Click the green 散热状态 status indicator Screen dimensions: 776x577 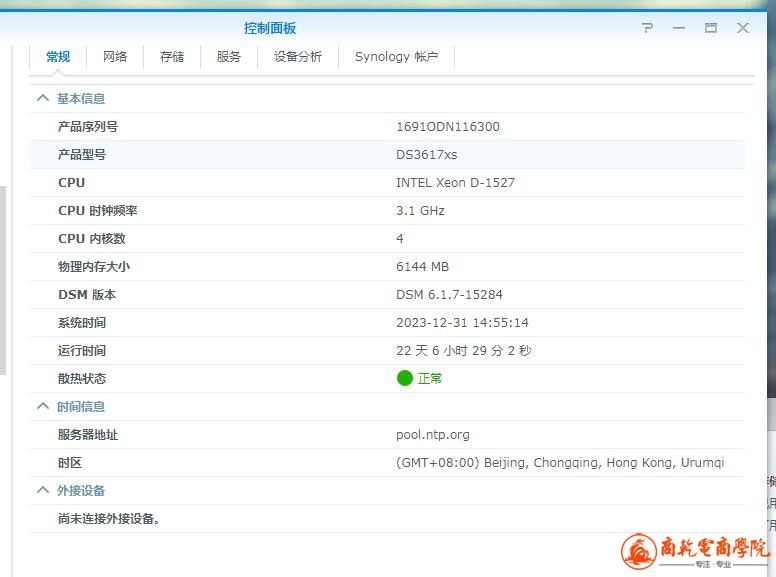pyautogui.click(x=405, y=378)
